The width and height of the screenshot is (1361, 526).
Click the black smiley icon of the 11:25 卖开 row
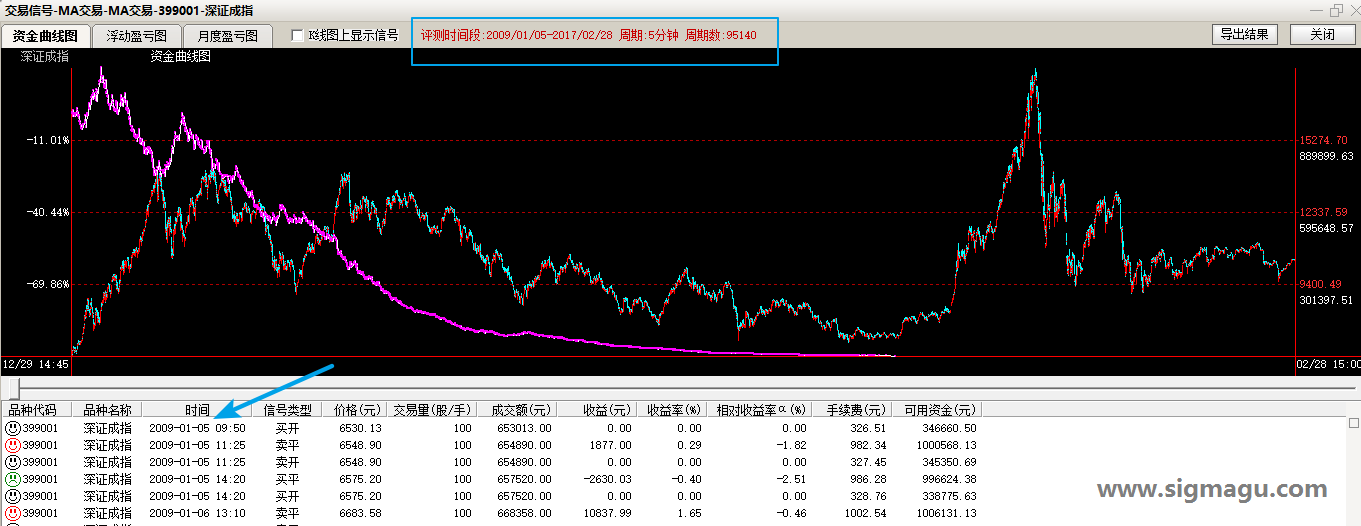[x=13, y=462]
